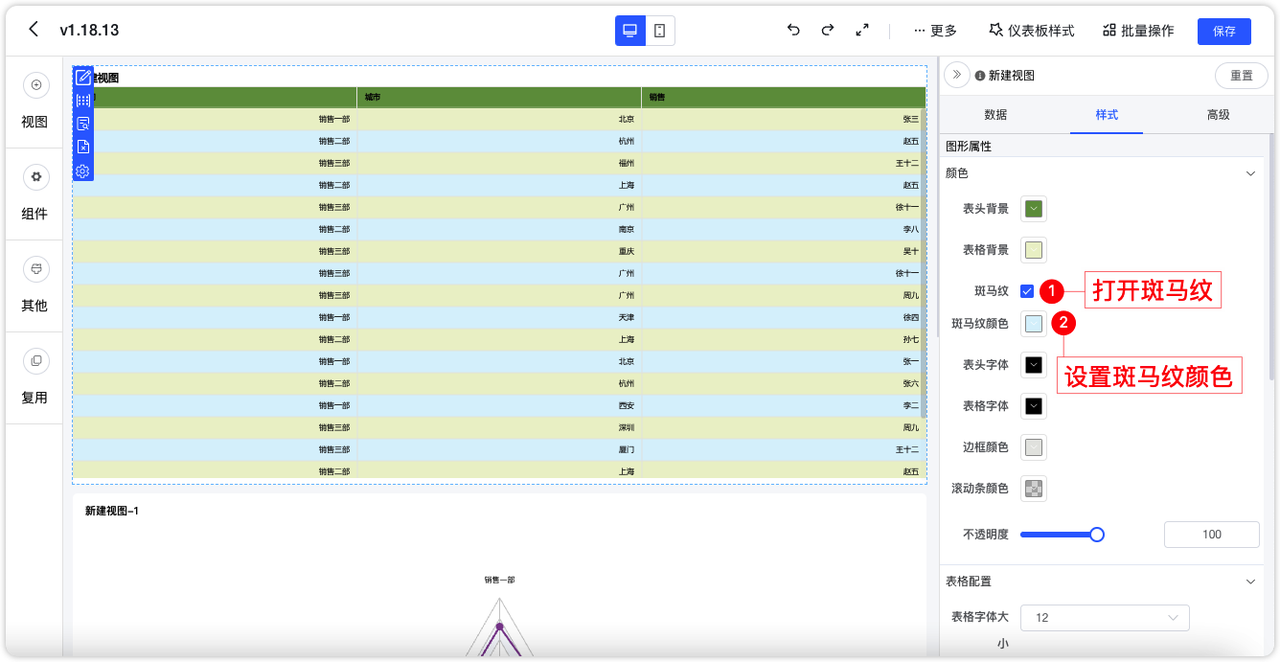Uncheck the 斑马纹 checkbox
This screenshot has width=1280, height=662.
pyautogui.click(x=1027, y=291)
